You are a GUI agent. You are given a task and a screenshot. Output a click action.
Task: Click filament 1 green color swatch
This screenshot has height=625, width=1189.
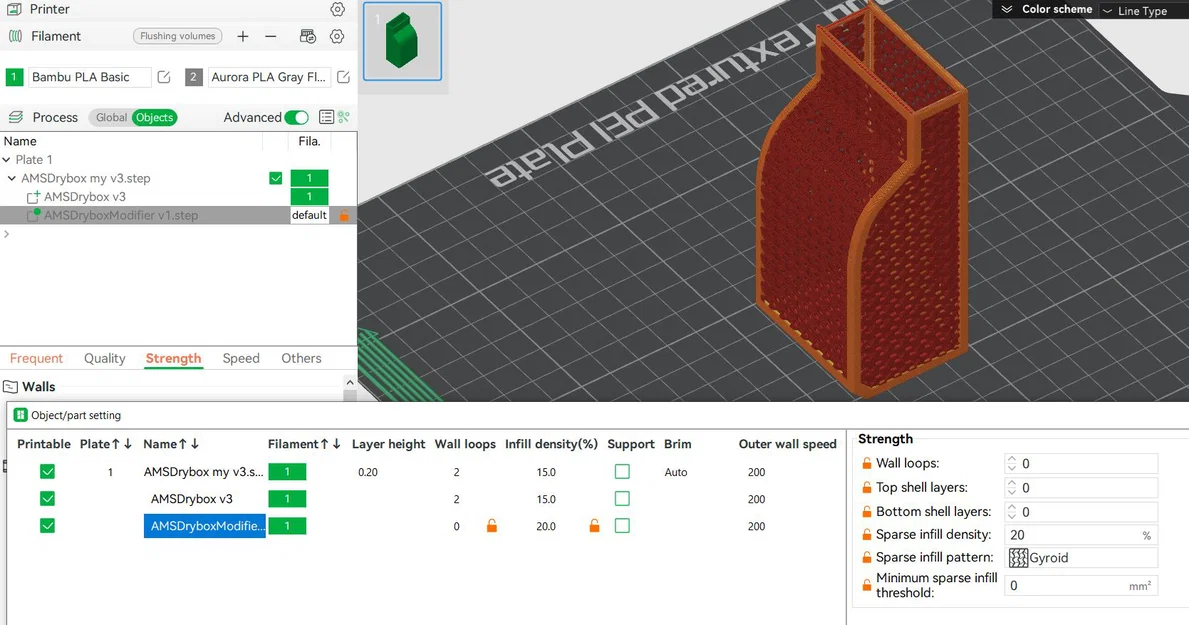[x=14, y=77]
